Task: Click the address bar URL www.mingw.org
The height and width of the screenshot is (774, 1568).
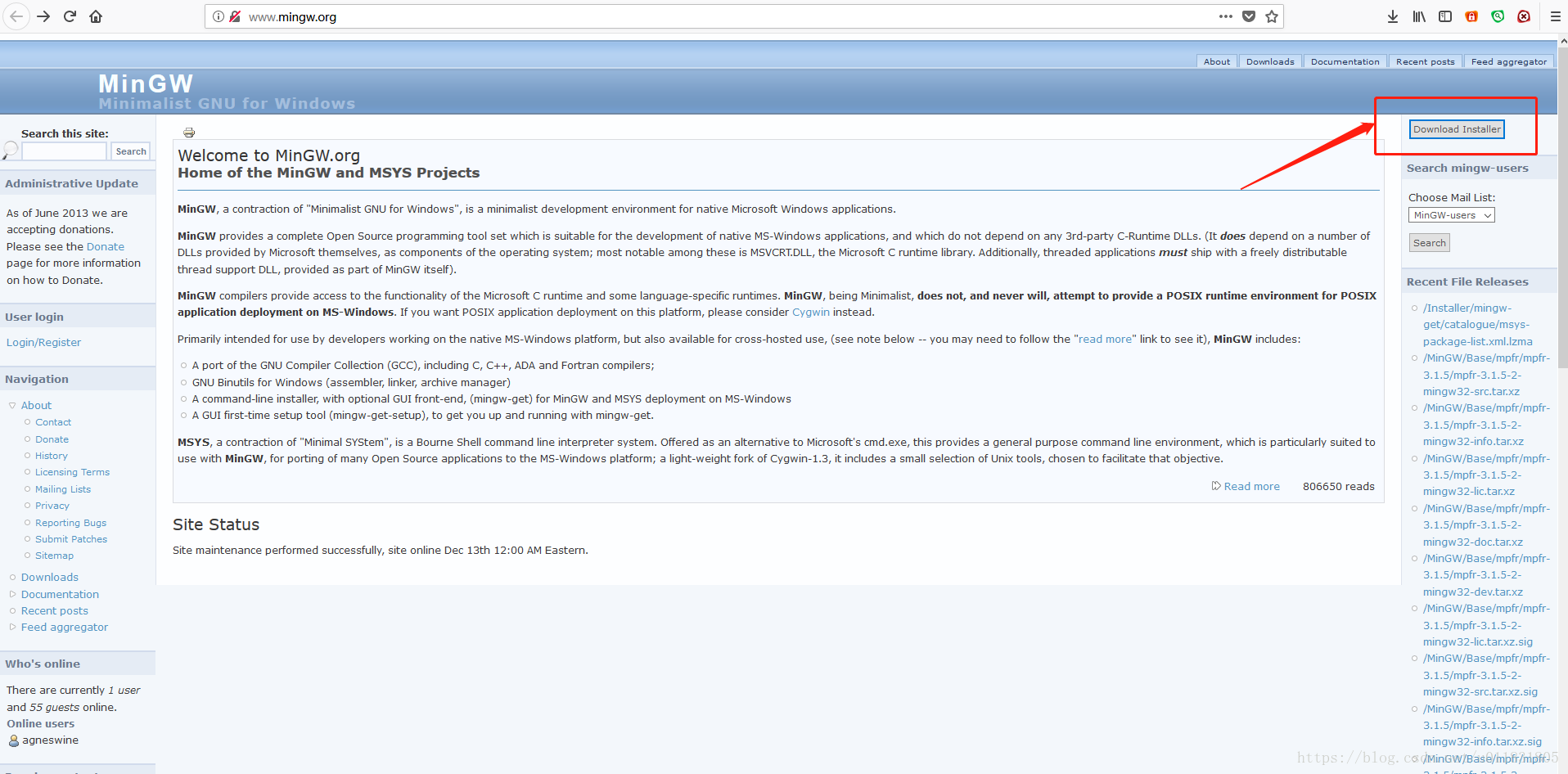Action: [x=292, y=16]
